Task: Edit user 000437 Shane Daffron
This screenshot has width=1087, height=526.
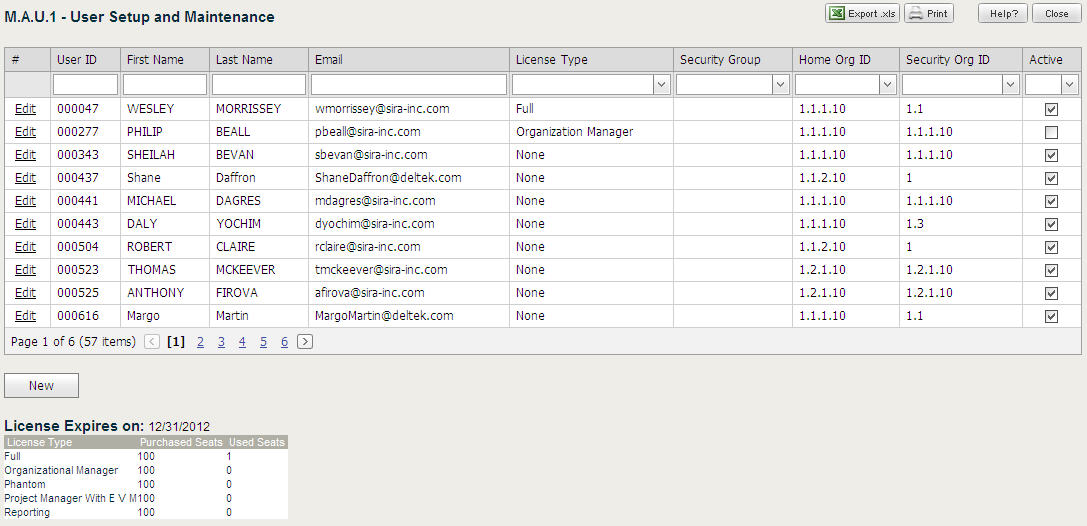Action: [x=25, y=178]
